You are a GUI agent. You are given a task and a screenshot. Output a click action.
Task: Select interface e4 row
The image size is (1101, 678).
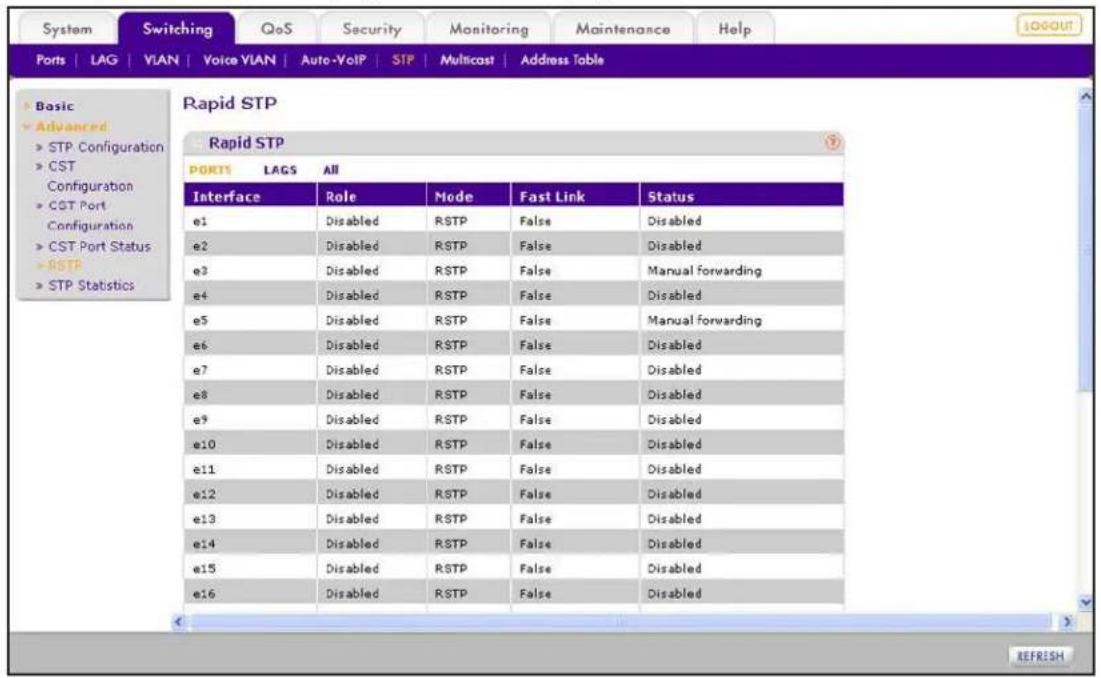pos(514,295)
